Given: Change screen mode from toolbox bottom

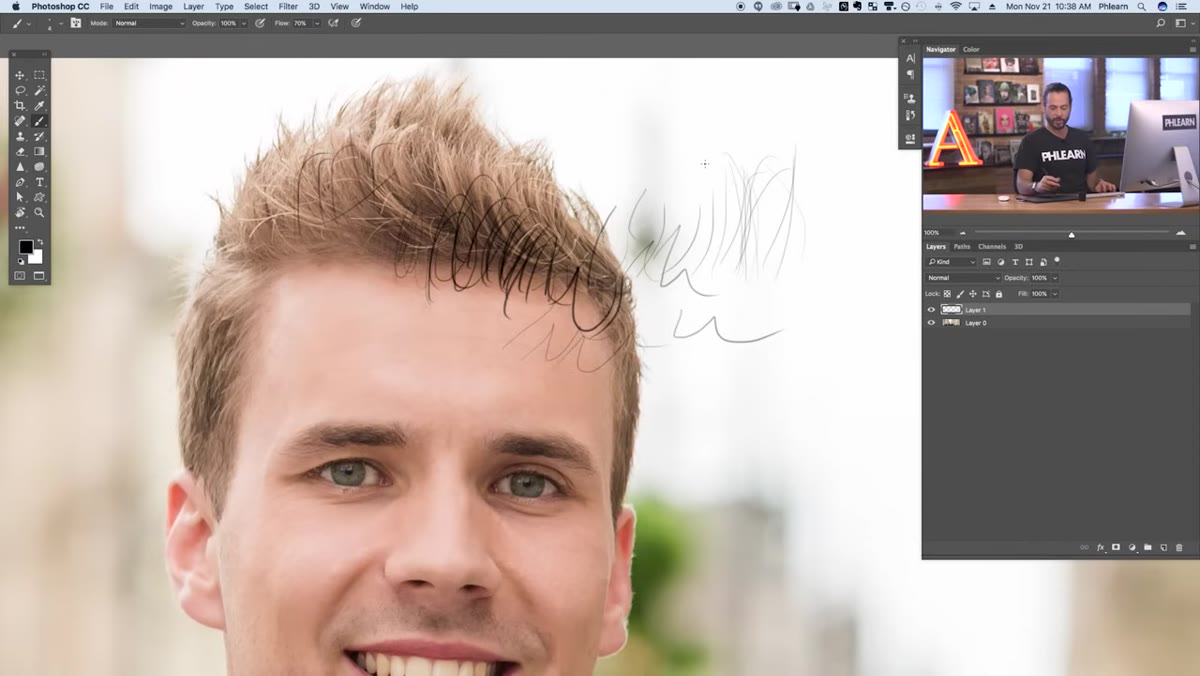Looking at the screenshot, I should point(40,276).
